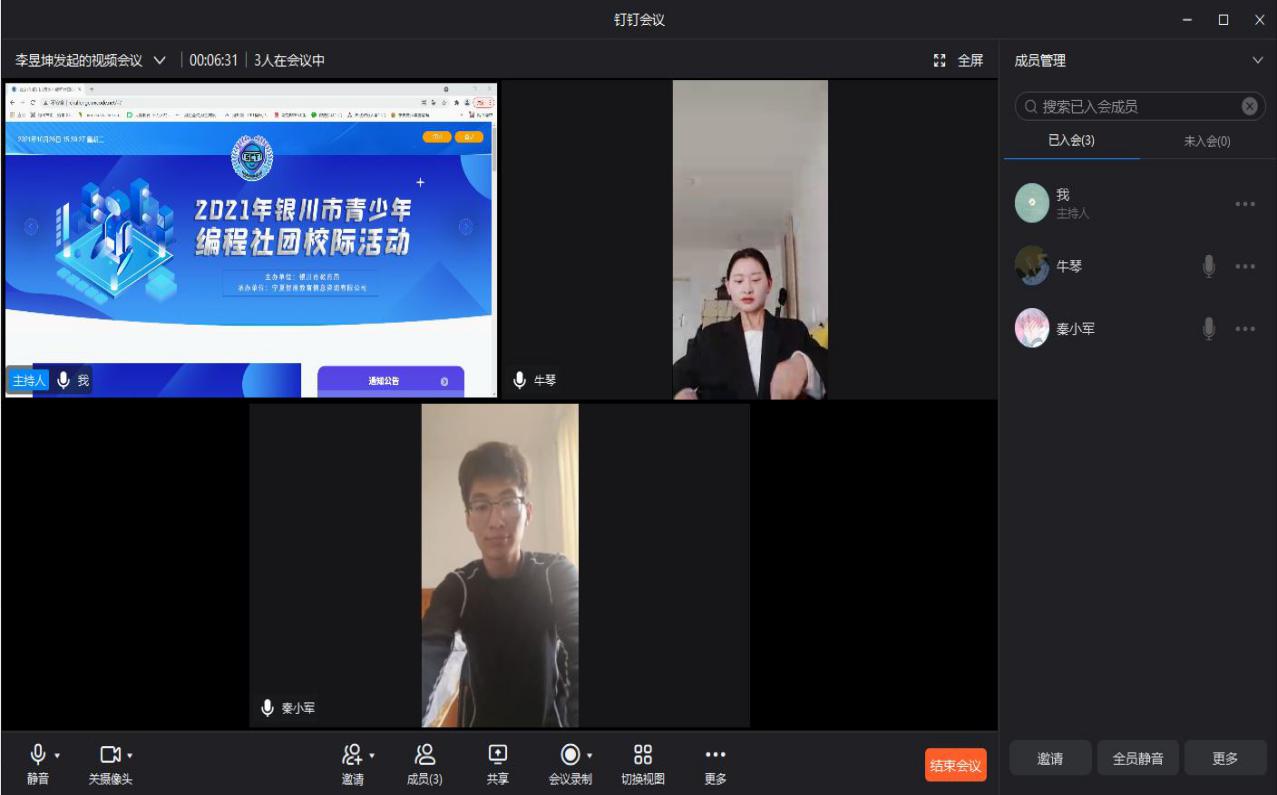Click the 切换视图 switch view icon
Image resolution: width=1277 pixels, height=795 pixels.
pos(643,755)
